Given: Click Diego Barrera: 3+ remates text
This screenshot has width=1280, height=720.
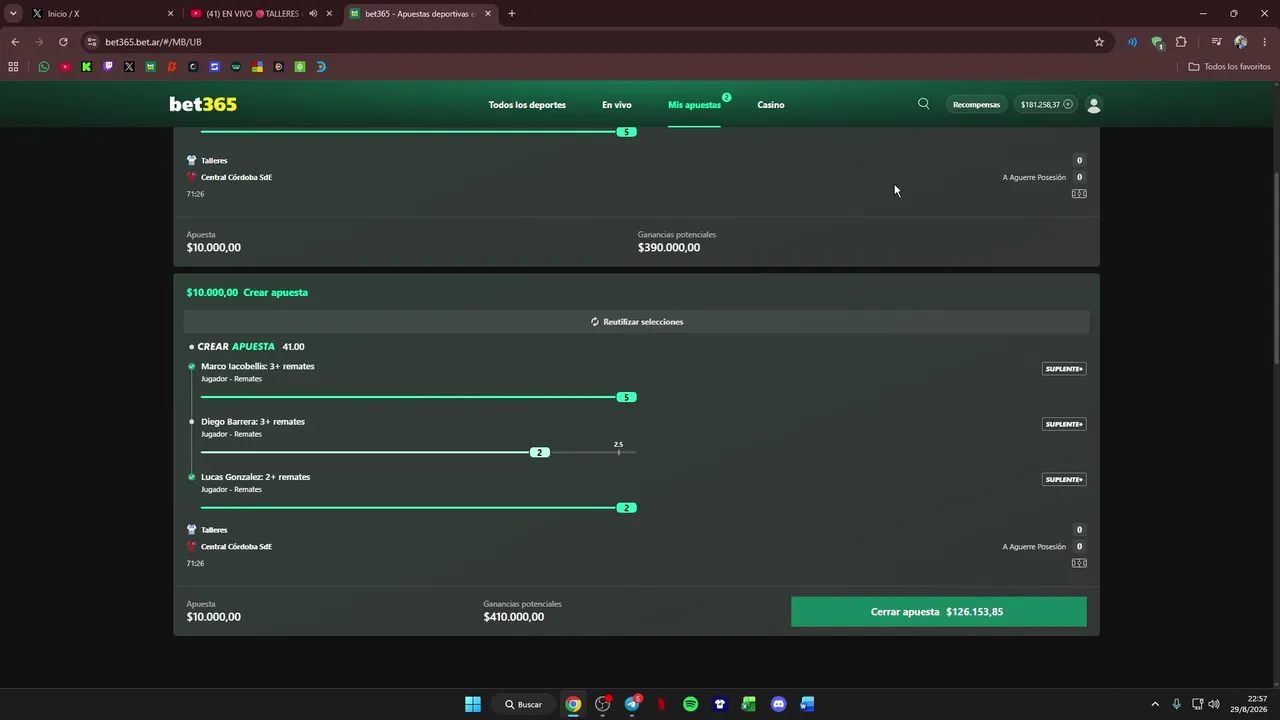Looking at the screenshot, I should click(x=253, y=422).
